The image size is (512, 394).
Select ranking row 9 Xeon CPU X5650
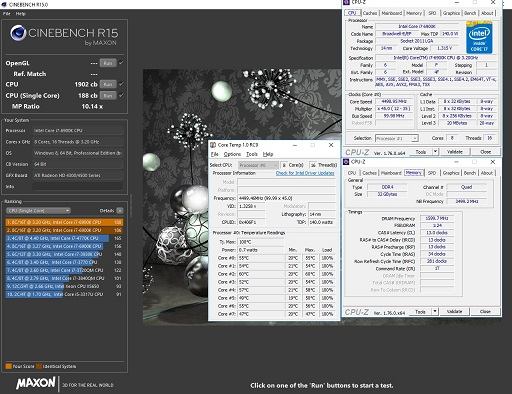pos(64,286)
